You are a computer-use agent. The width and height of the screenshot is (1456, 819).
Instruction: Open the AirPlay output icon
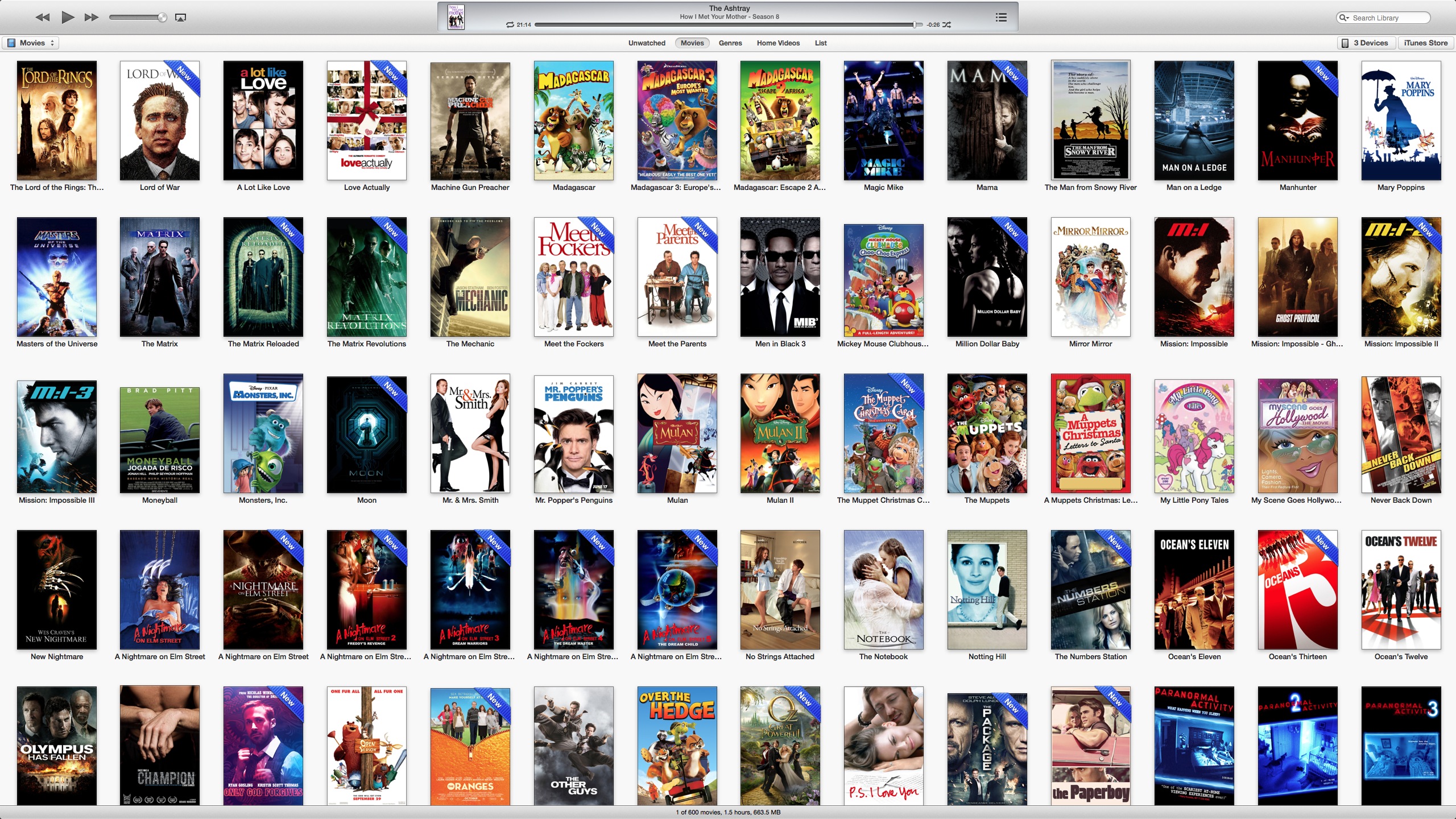point(181,18)
